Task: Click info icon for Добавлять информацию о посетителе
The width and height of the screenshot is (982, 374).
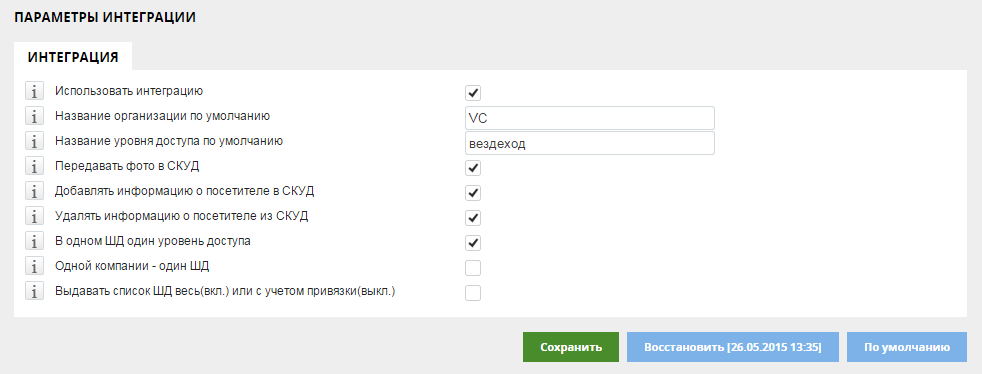Action: coord(34,192)
